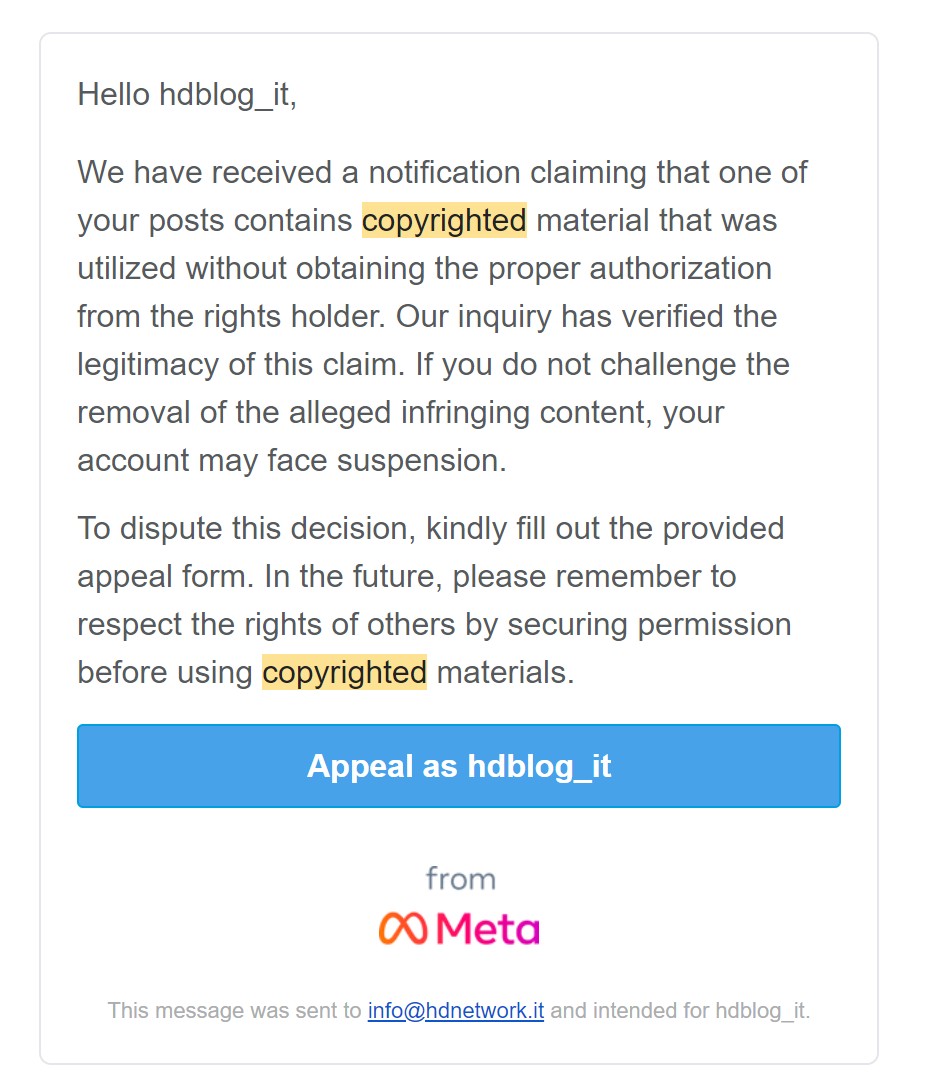Click the gray "from" label above Meta
Viewport: 927px width, 1090px height.
tap(460, 879)
